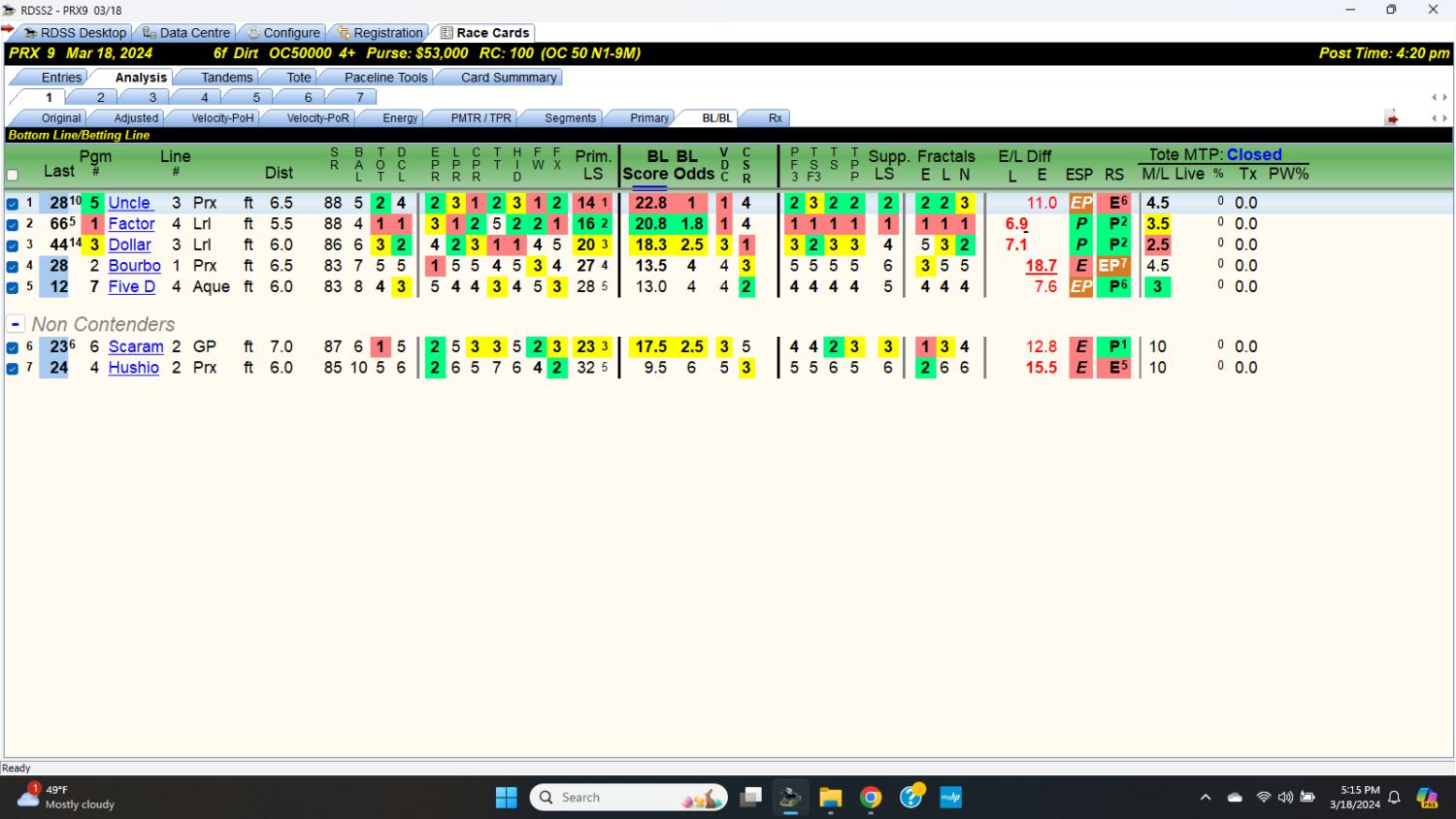1456x819 pixels.
Task: Open the Factor horse link
Action: click(131, 224)
